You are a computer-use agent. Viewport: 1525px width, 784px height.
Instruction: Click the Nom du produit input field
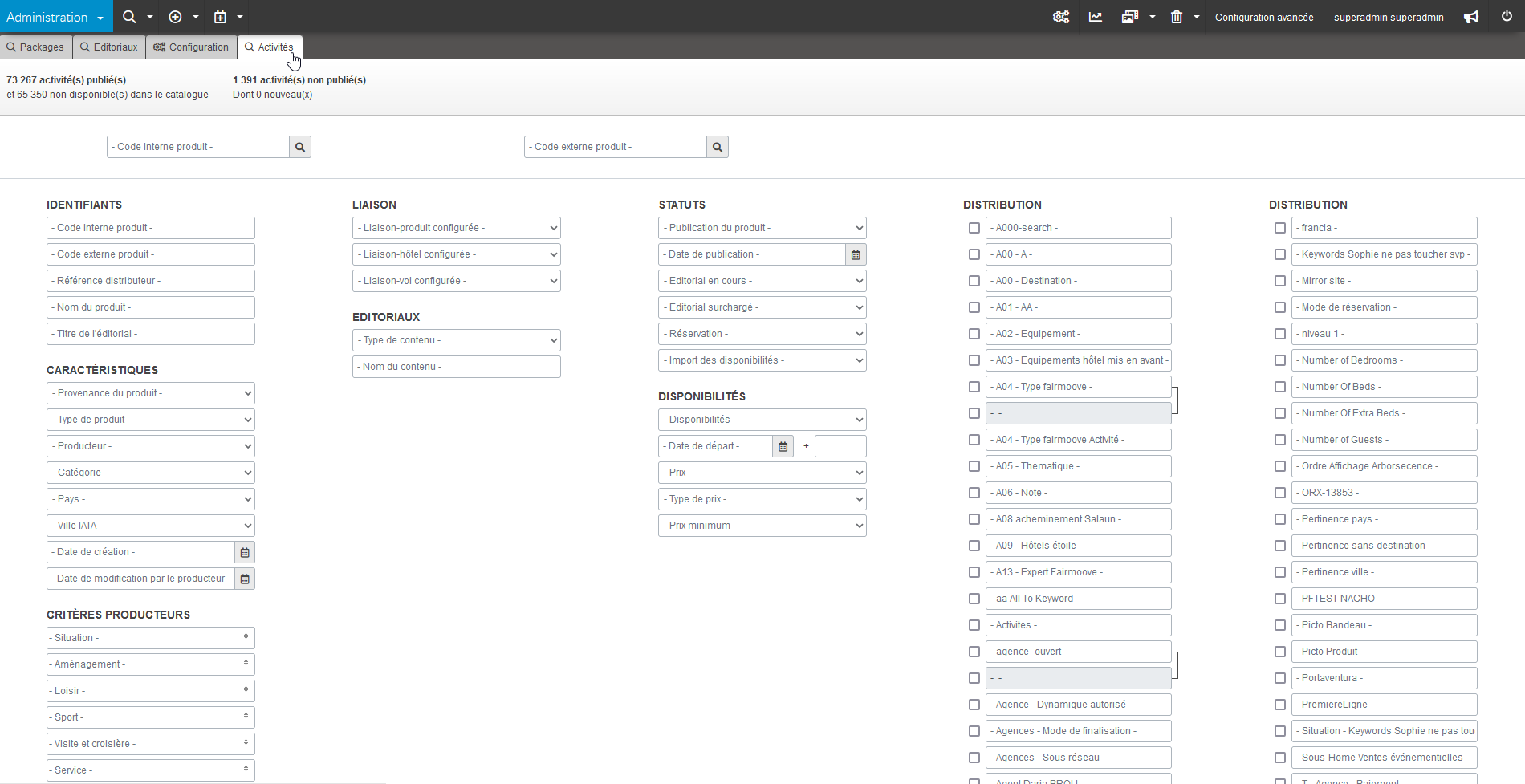151,307
